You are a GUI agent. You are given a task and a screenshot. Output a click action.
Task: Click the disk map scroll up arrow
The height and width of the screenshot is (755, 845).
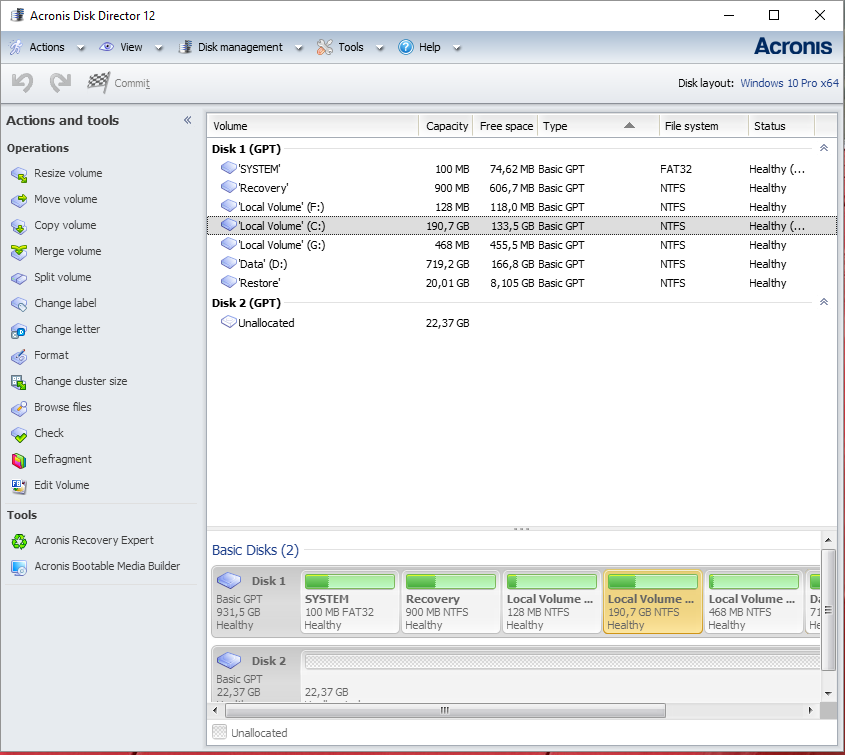[828, 539]
